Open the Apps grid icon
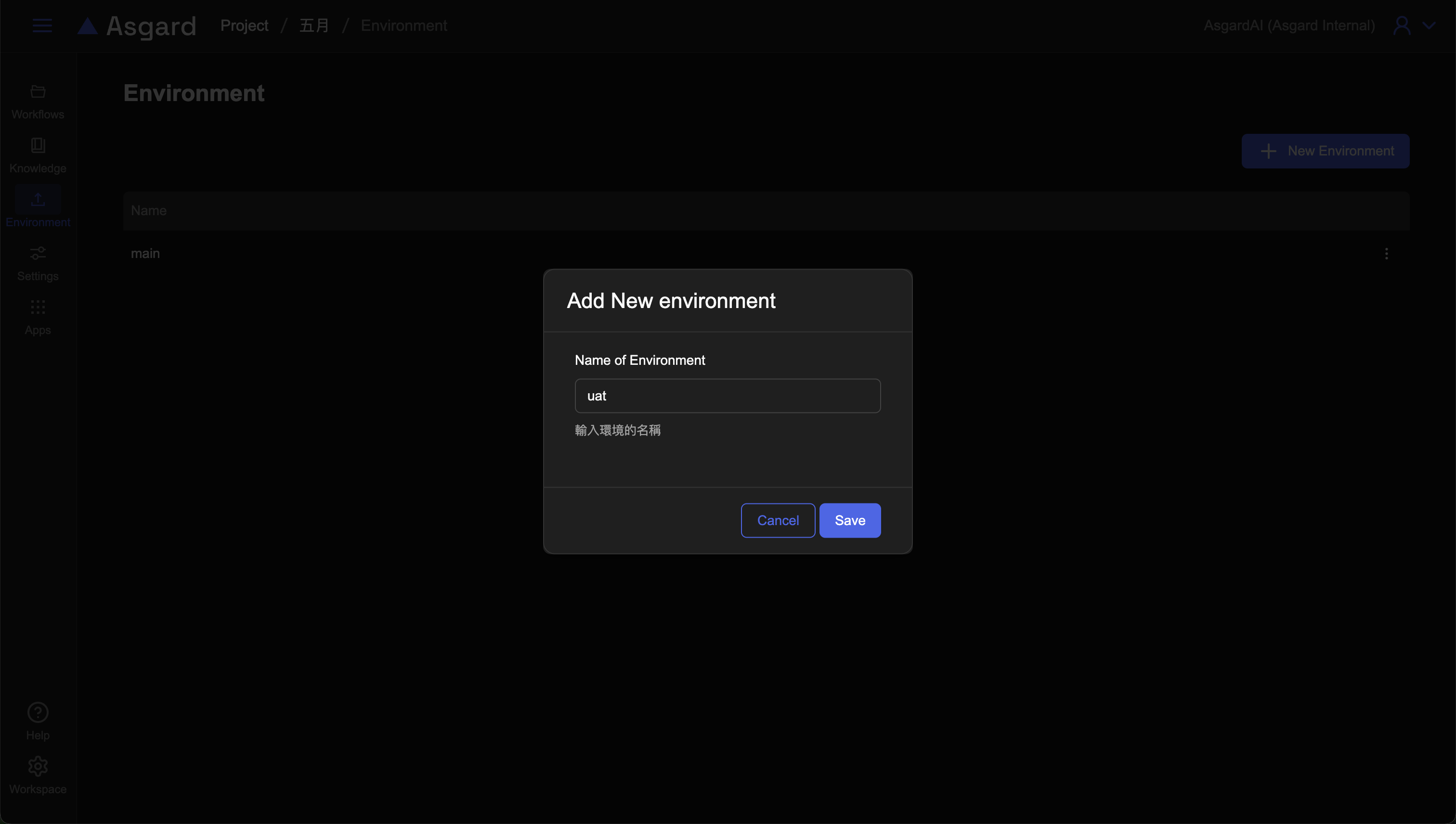Viewport: 1456px width, 824px height. coord(38,307)
